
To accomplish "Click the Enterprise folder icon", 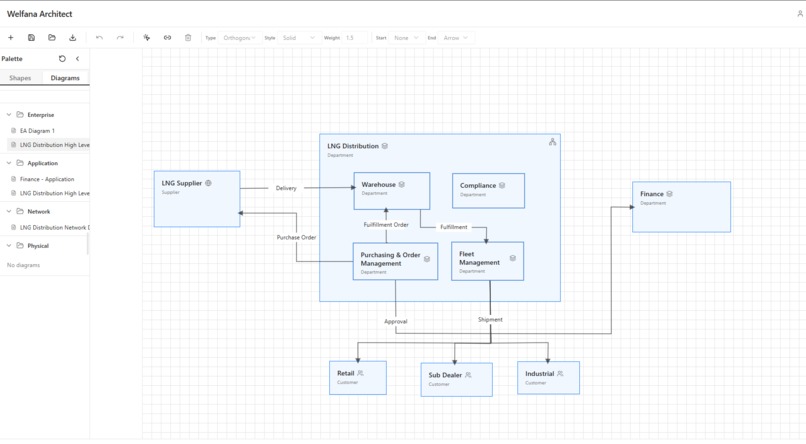I will tap(20, 115).
